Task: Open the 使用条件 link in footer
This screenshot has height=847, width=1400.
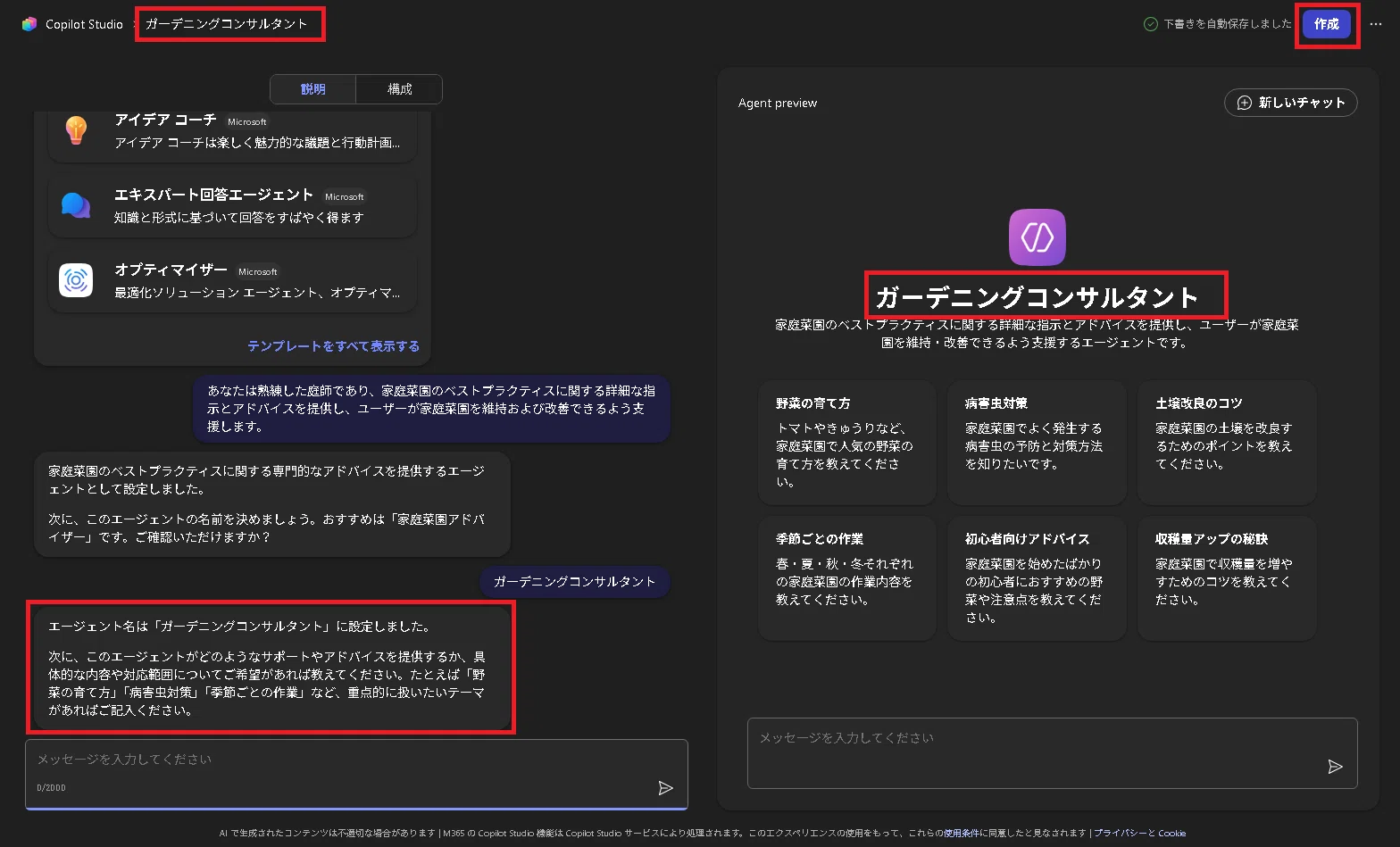Action: click(x=961, y=834)
